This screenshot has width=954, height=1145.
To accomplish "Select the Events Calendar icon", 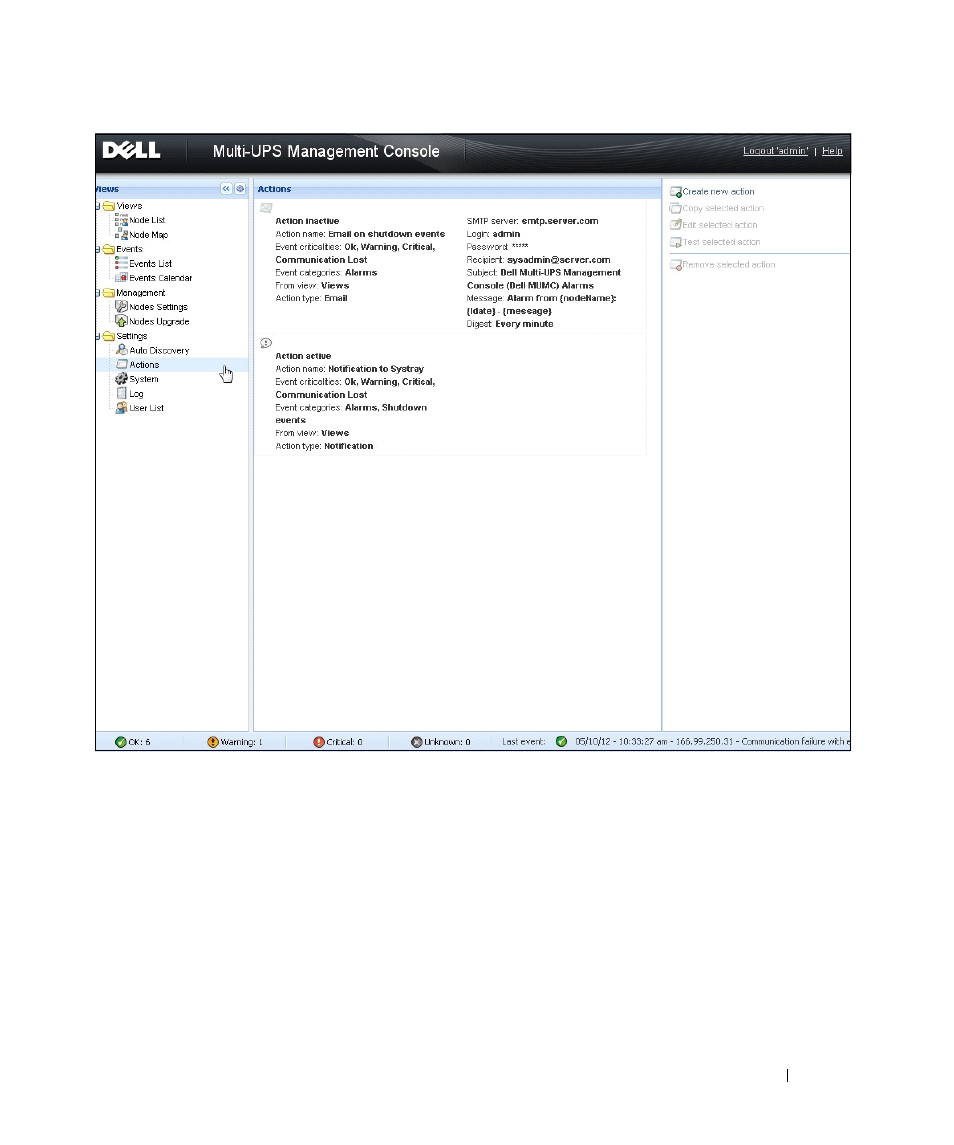I will [121, 277].
